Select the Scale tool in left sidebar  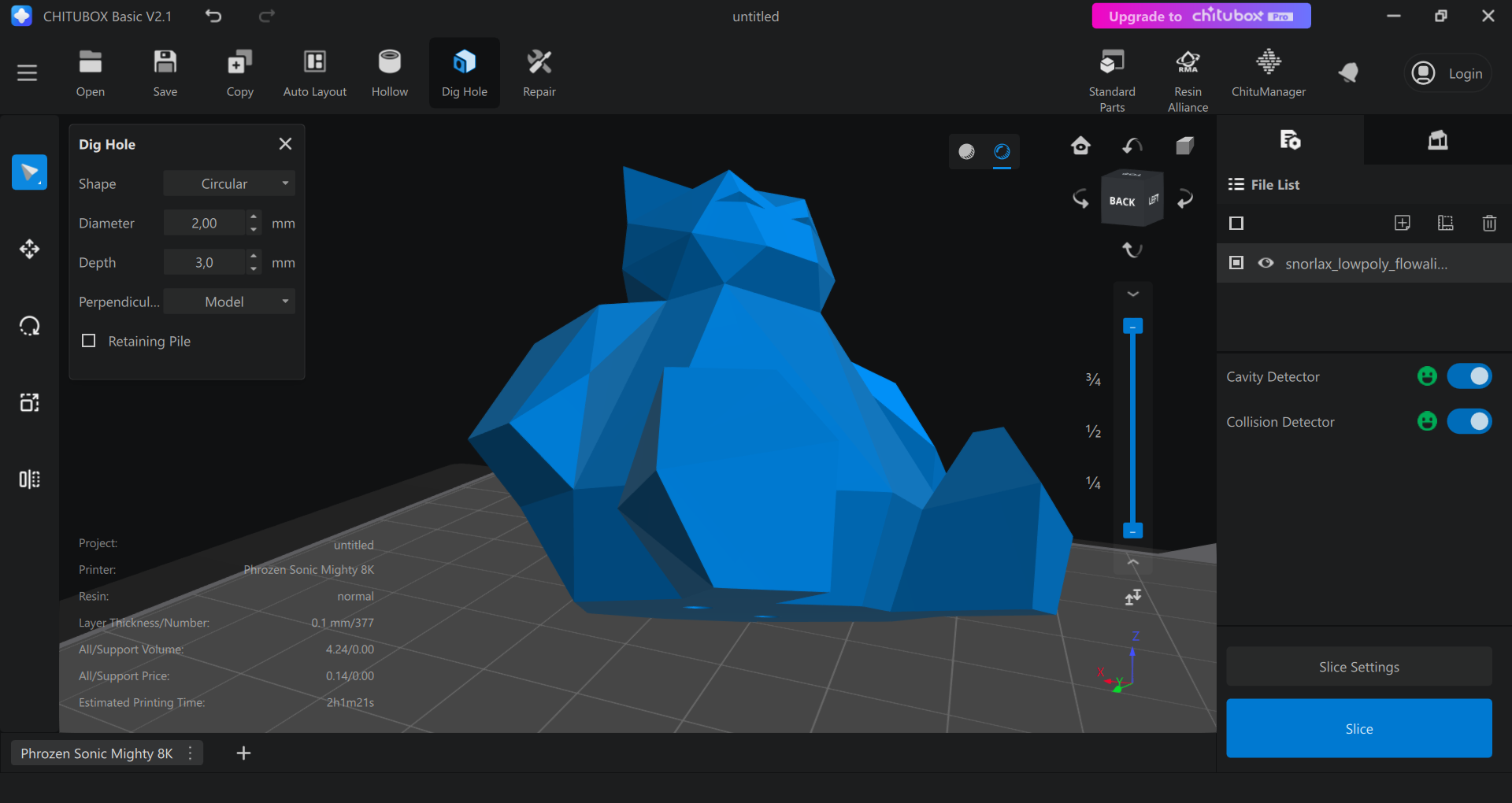click(29, 402)
